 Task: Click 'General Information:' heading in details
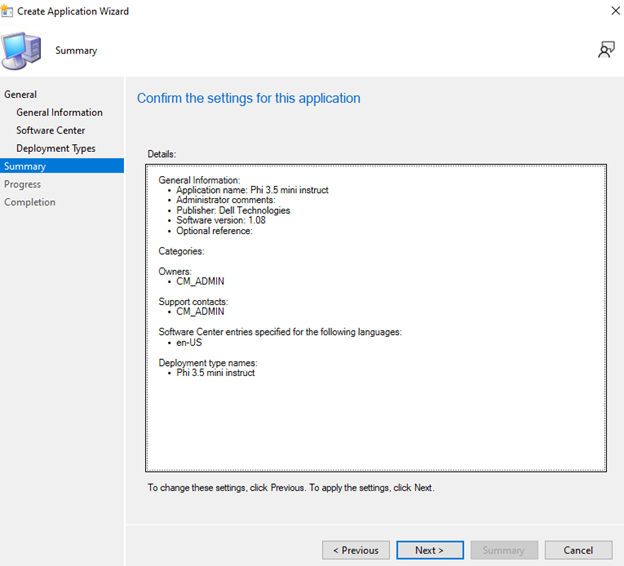click(x=199, y=180)
